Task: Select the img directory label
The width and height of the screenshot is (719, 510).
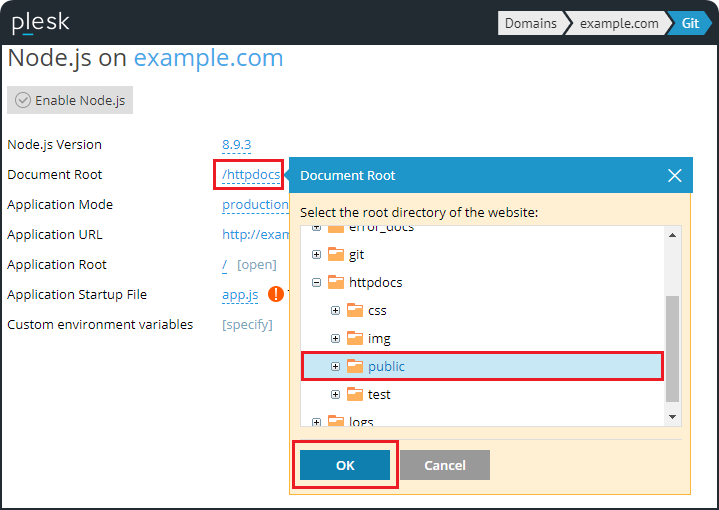Action: (x=379, y=339)
